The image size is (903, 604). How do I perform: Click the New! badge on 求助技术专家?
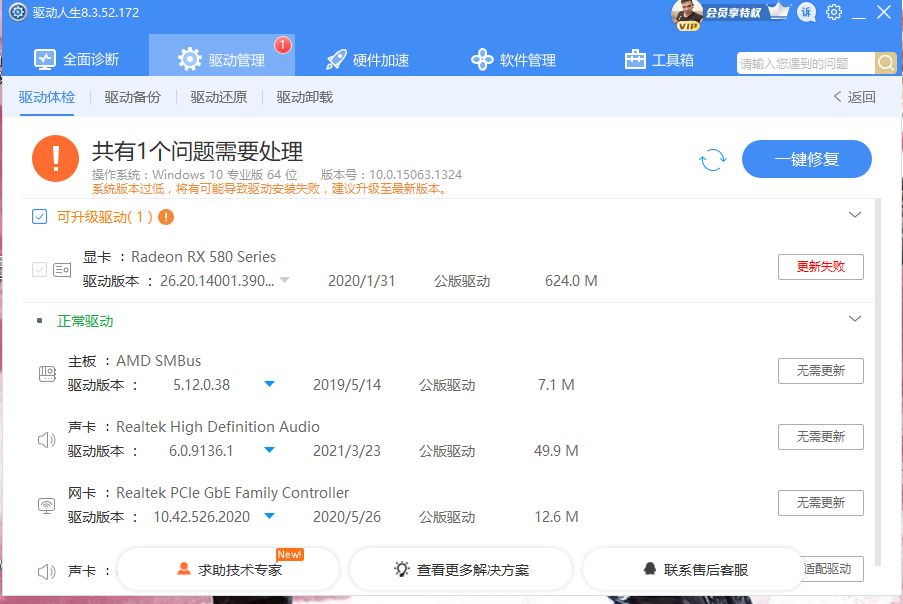point(290,554)
